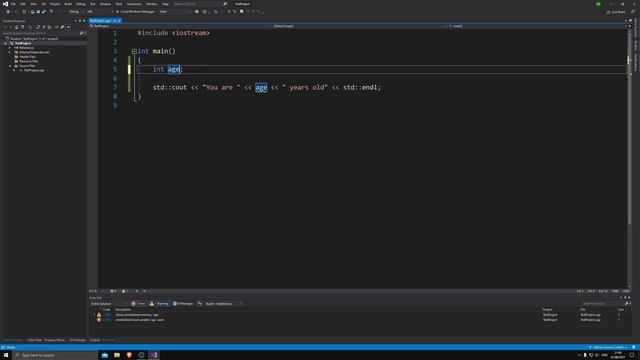Collapse the Source Files folder
640x360 pixels.
tap(10, 66)
